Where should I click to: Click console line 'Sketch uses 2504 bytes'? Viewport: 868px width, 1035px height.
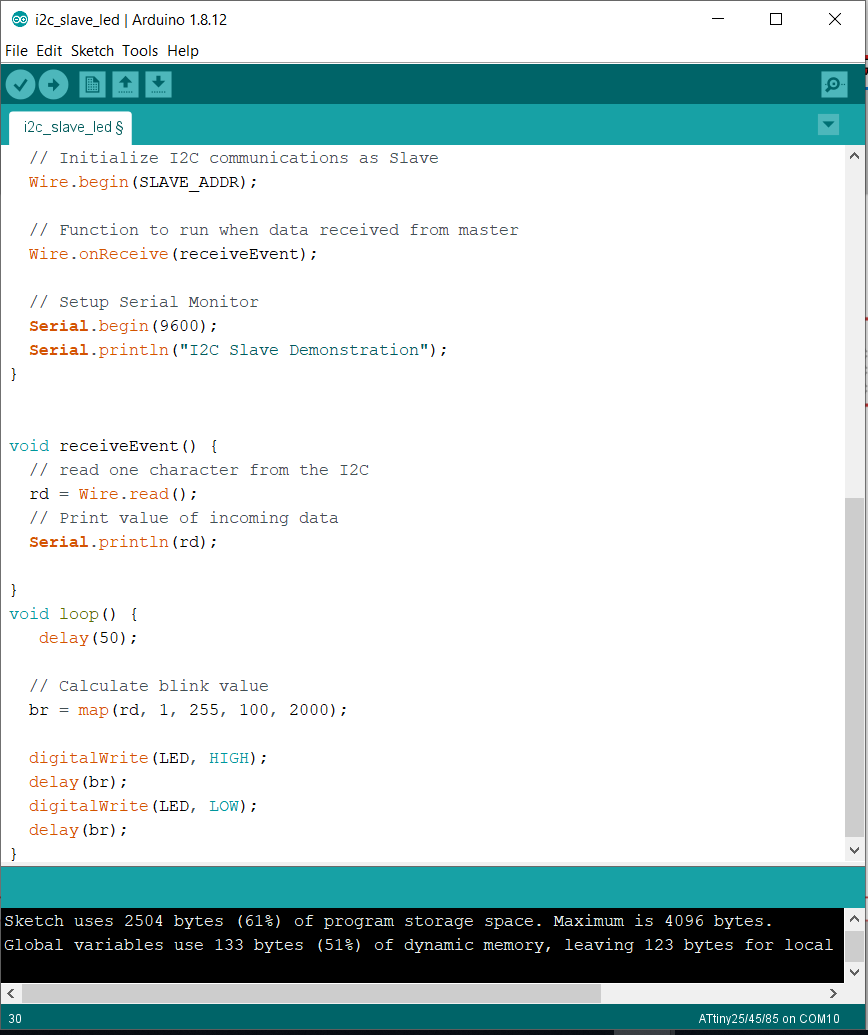tap(388, 921)
